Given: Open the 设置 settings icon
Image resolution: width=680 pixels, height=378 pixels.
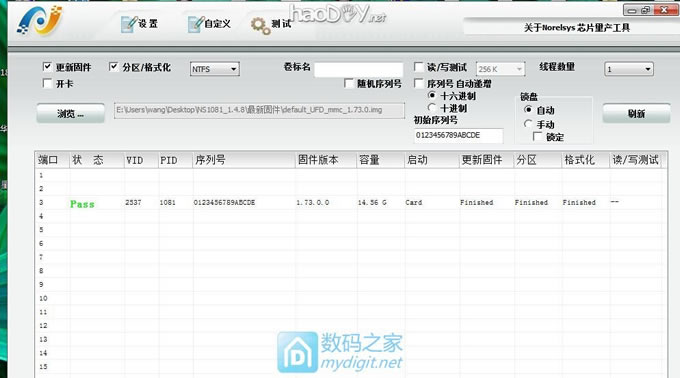Looking at the screenshot, I should pyautogui.click(x=129, y=24).
